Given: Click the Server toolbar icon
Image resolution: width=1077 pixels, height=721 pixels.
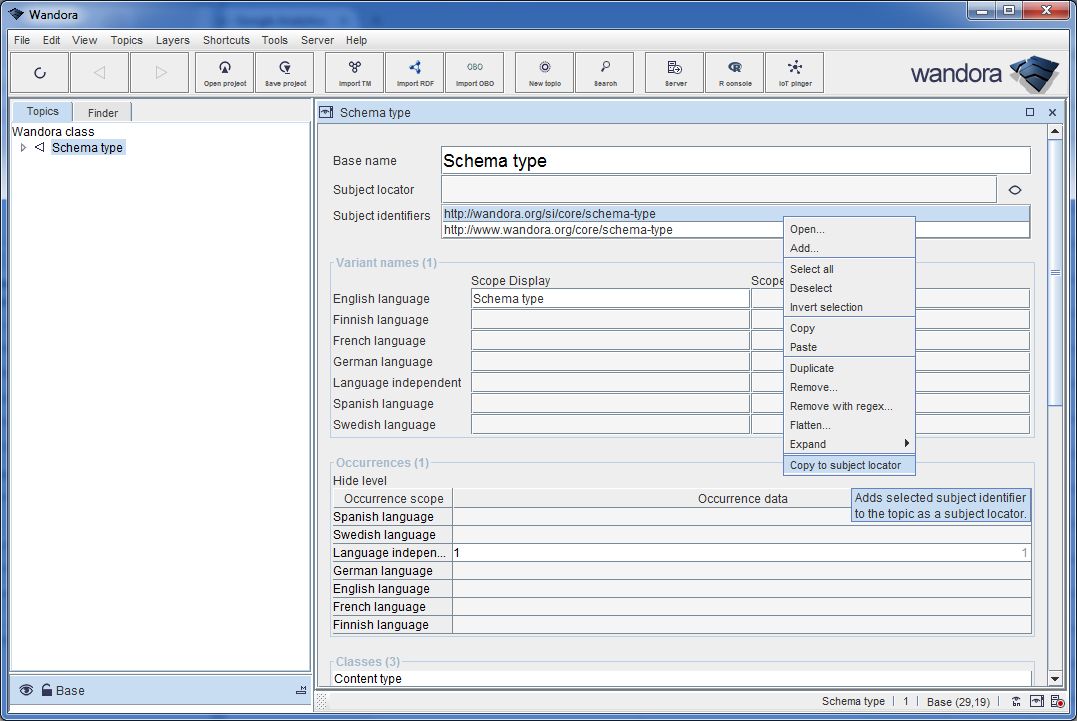Looking at the screenshot, I should (x=674, y=72).
